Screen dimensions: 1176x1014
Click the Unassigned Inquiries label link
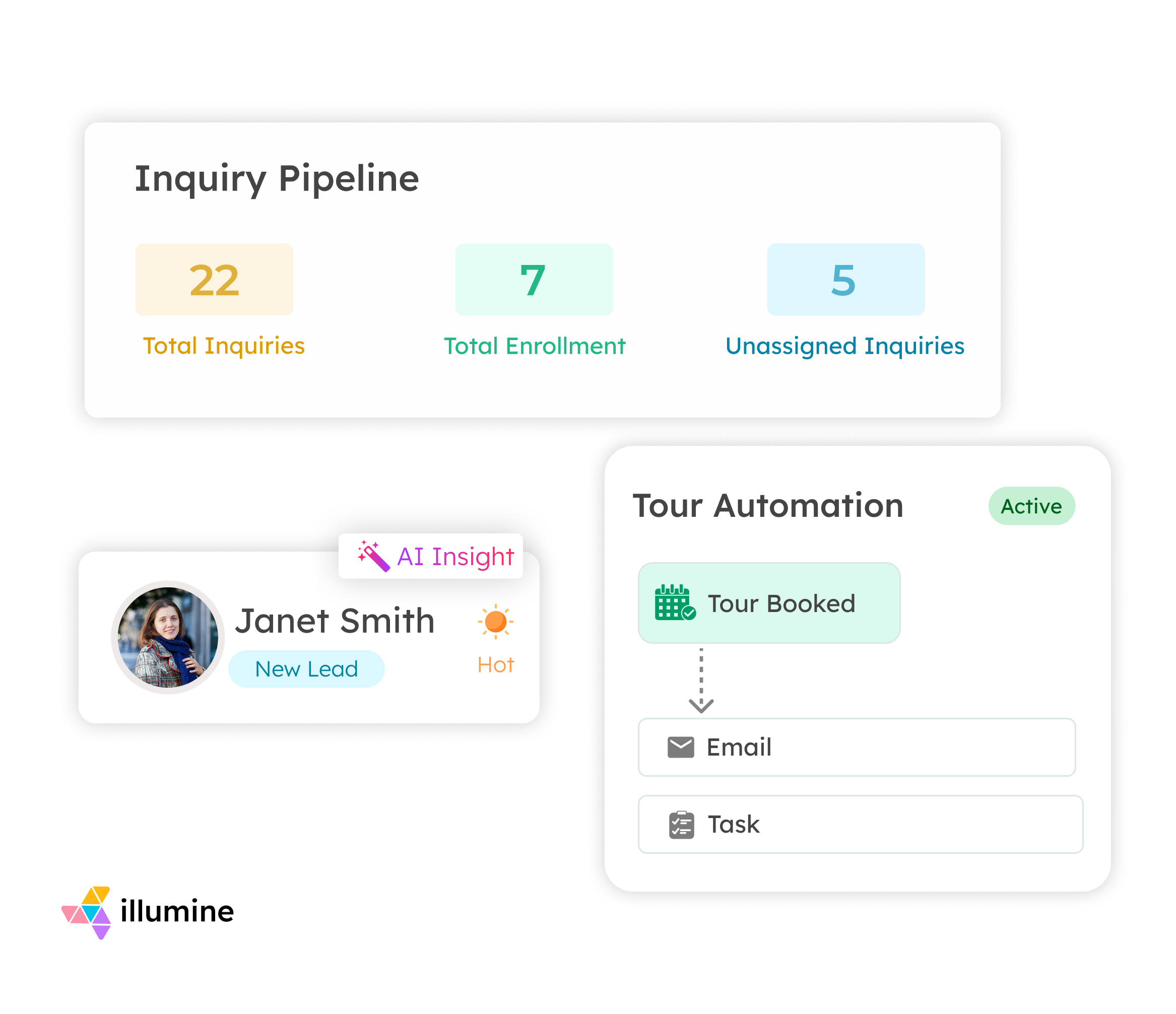(844, 346)
